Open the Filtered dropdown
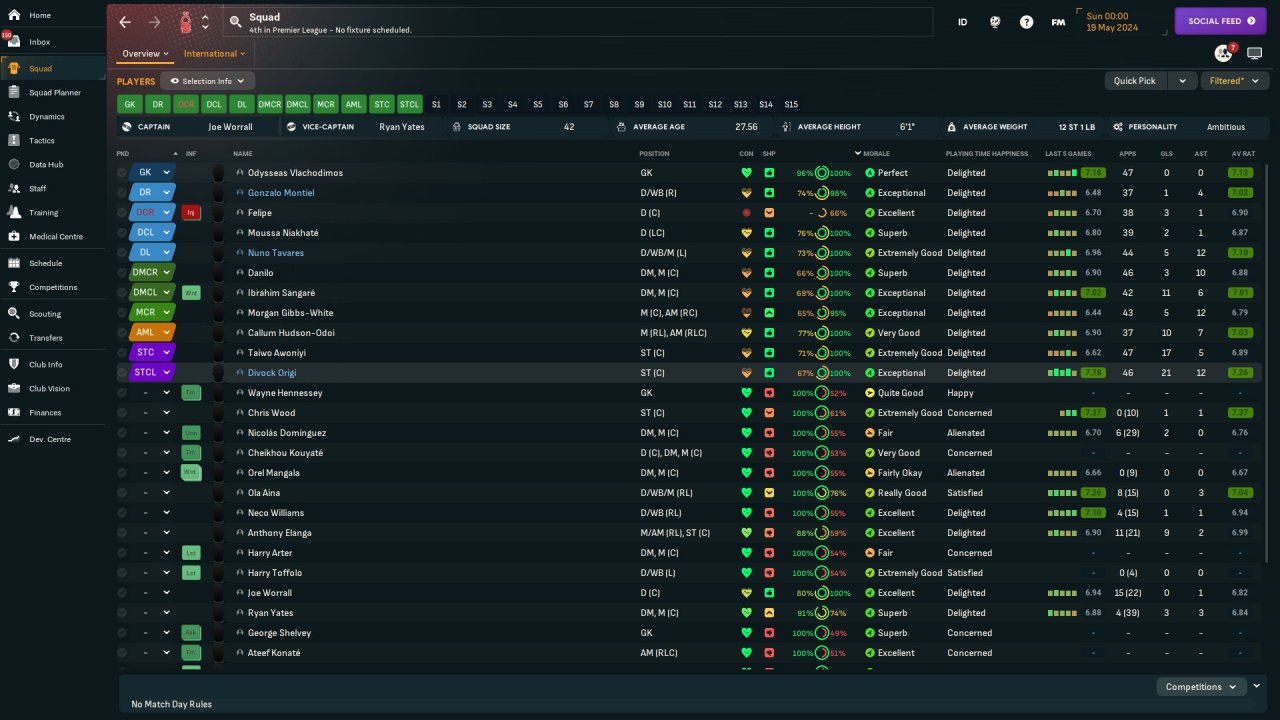This screenshot has height=720, width=1280. 1233,81
